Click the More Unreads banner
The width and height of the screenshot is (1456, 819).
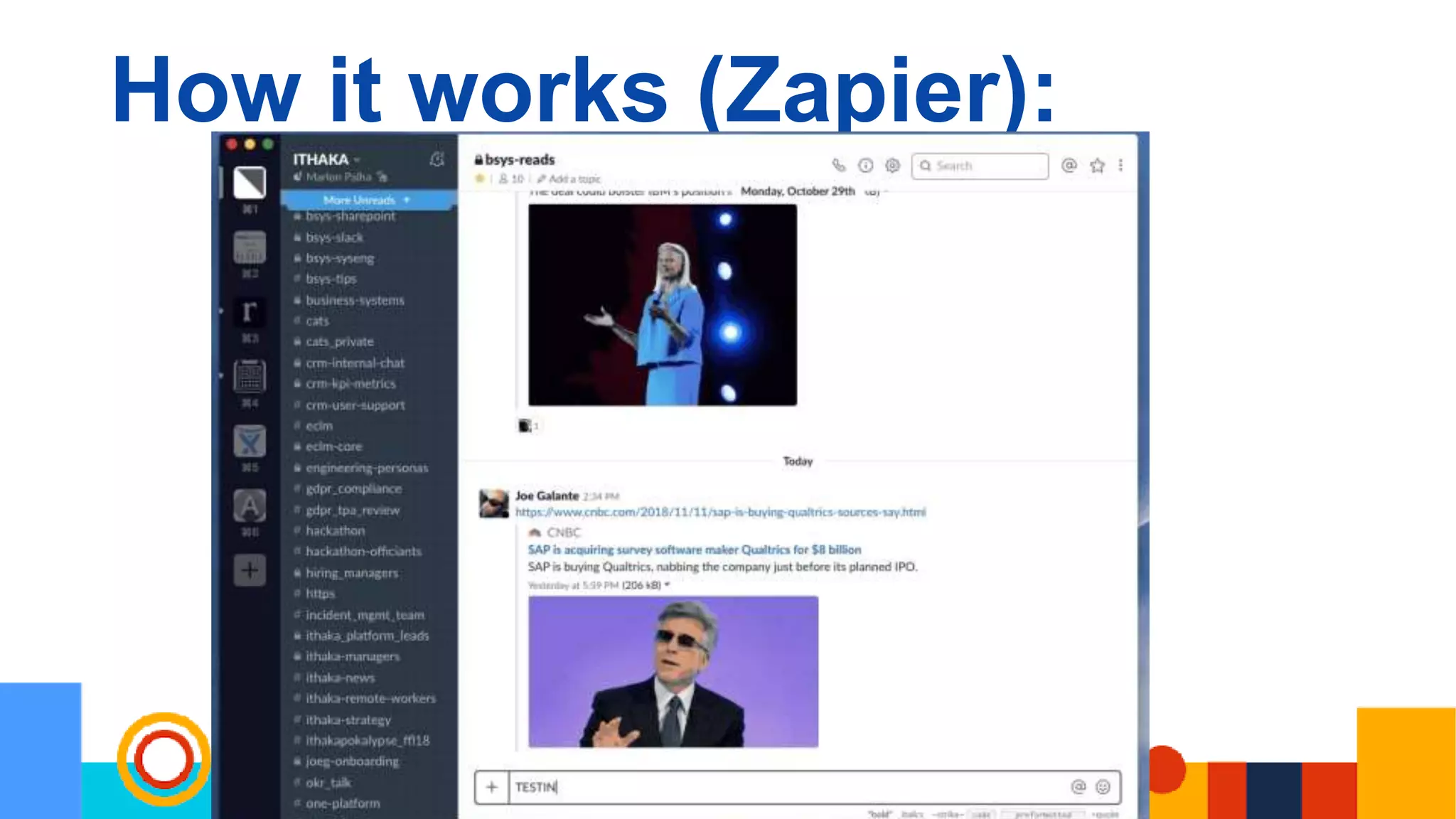(x=368, y=200)
